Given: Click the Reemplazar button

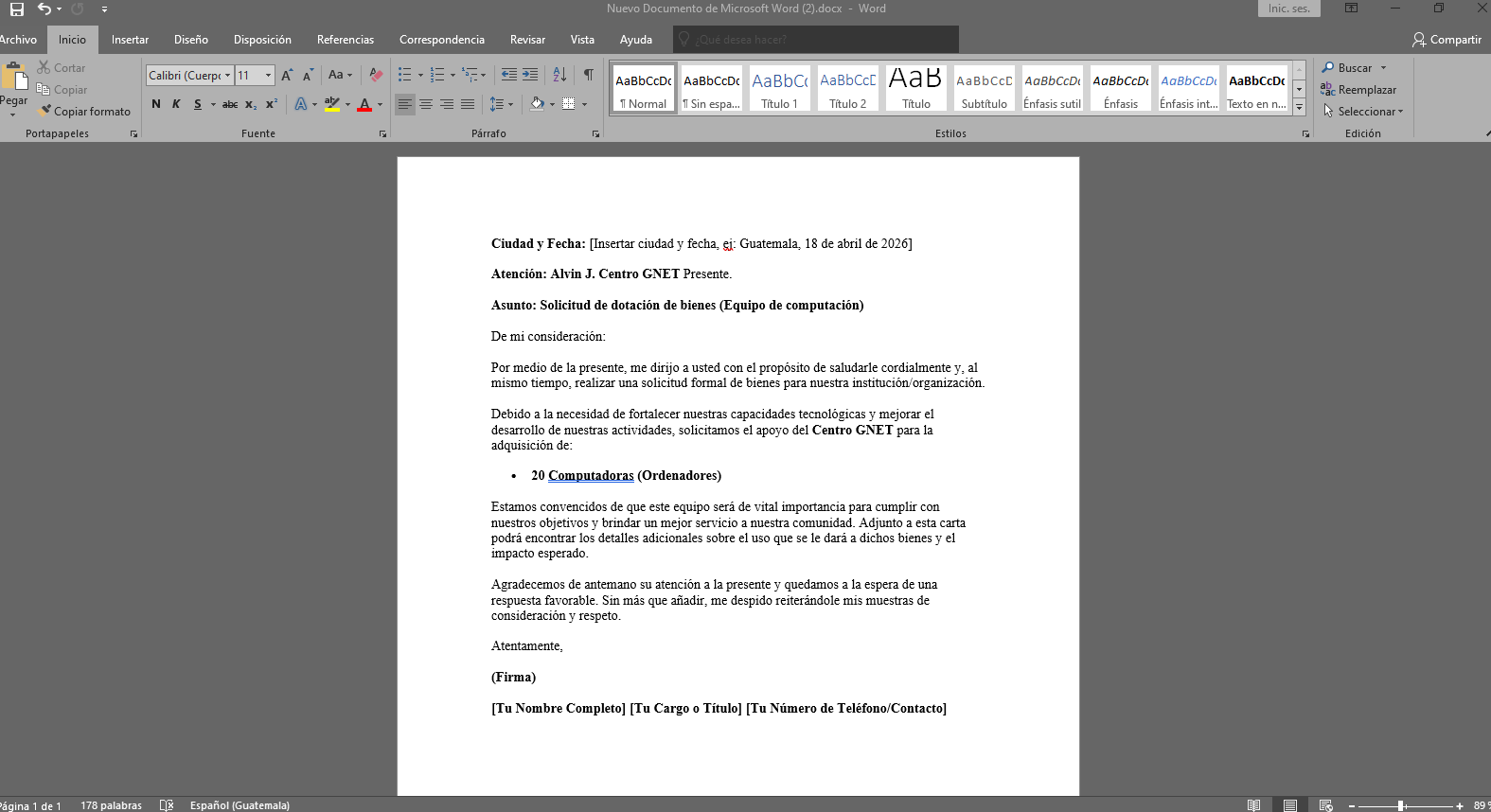Looking at the screenshot, I should [1358, 90].
